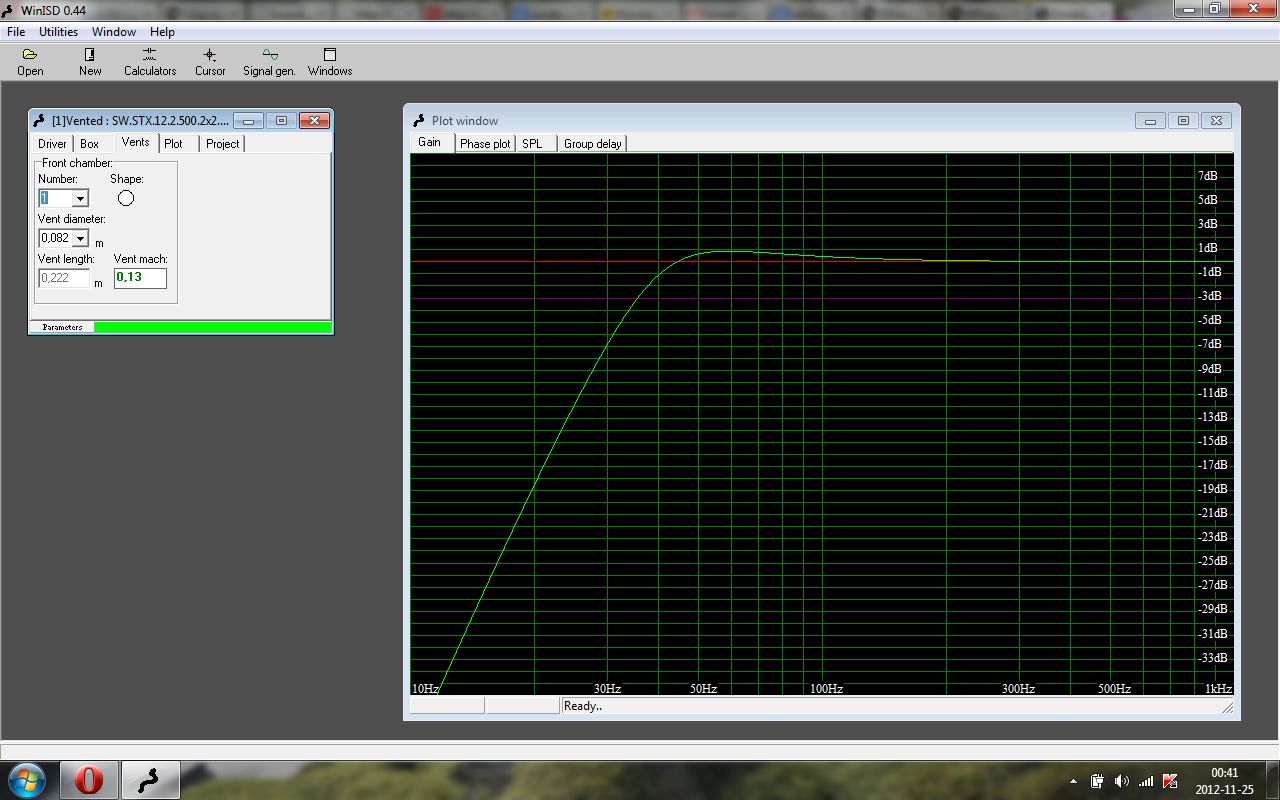The image size is (1280, 800).
Task: Click the green Parameters progress bar
Action: coord(212,327)
